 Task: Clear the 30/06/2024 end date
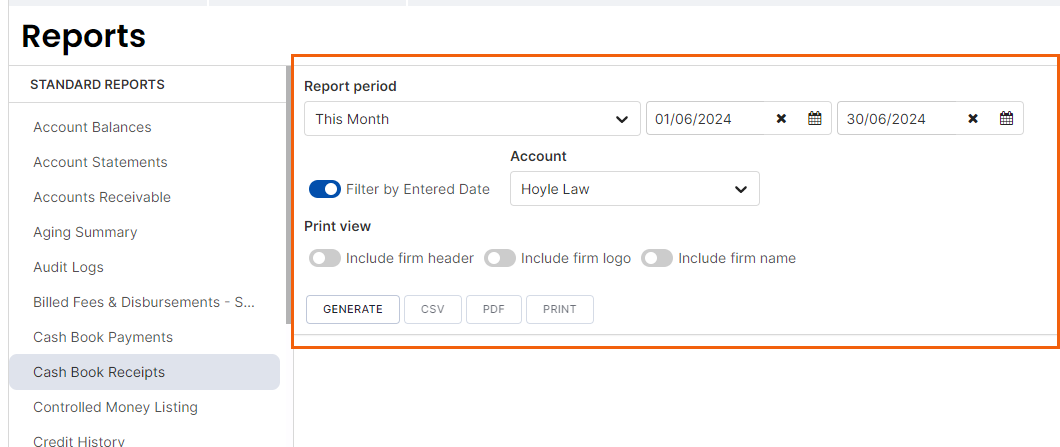[x=973, y=119]
